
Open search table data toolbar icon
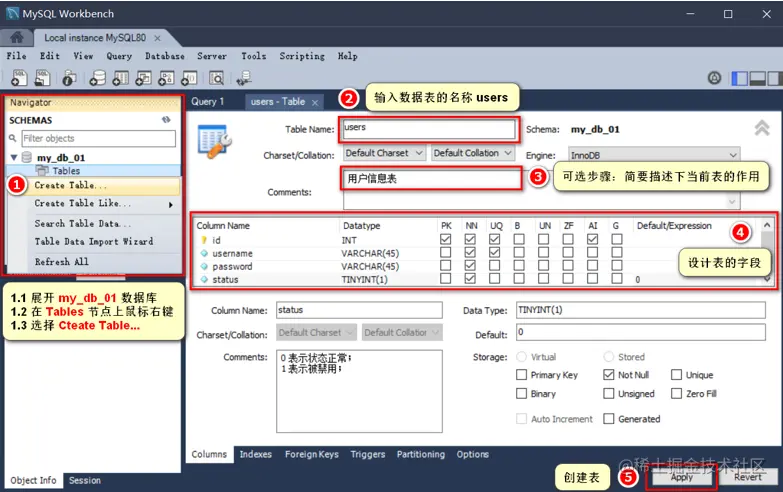point(216,78)
